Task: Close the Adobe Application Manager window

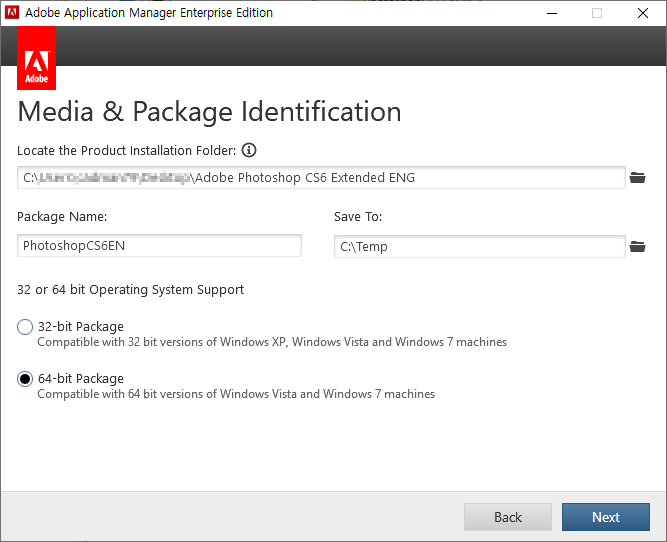Action: pyautogui.click(x=643, y=13)
